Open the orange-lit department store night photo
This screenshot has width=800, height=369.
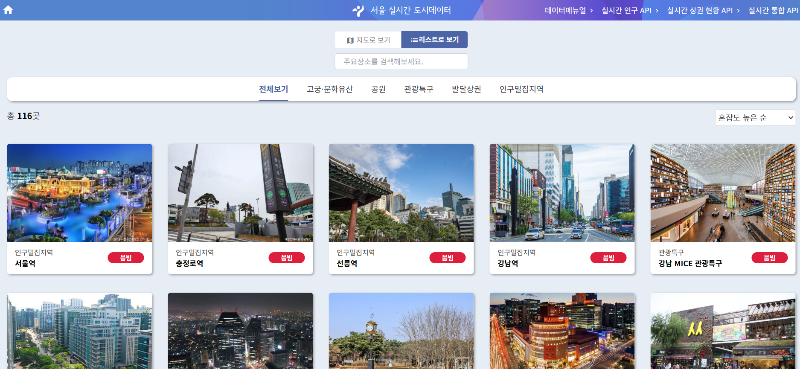(x=562, y=331)
